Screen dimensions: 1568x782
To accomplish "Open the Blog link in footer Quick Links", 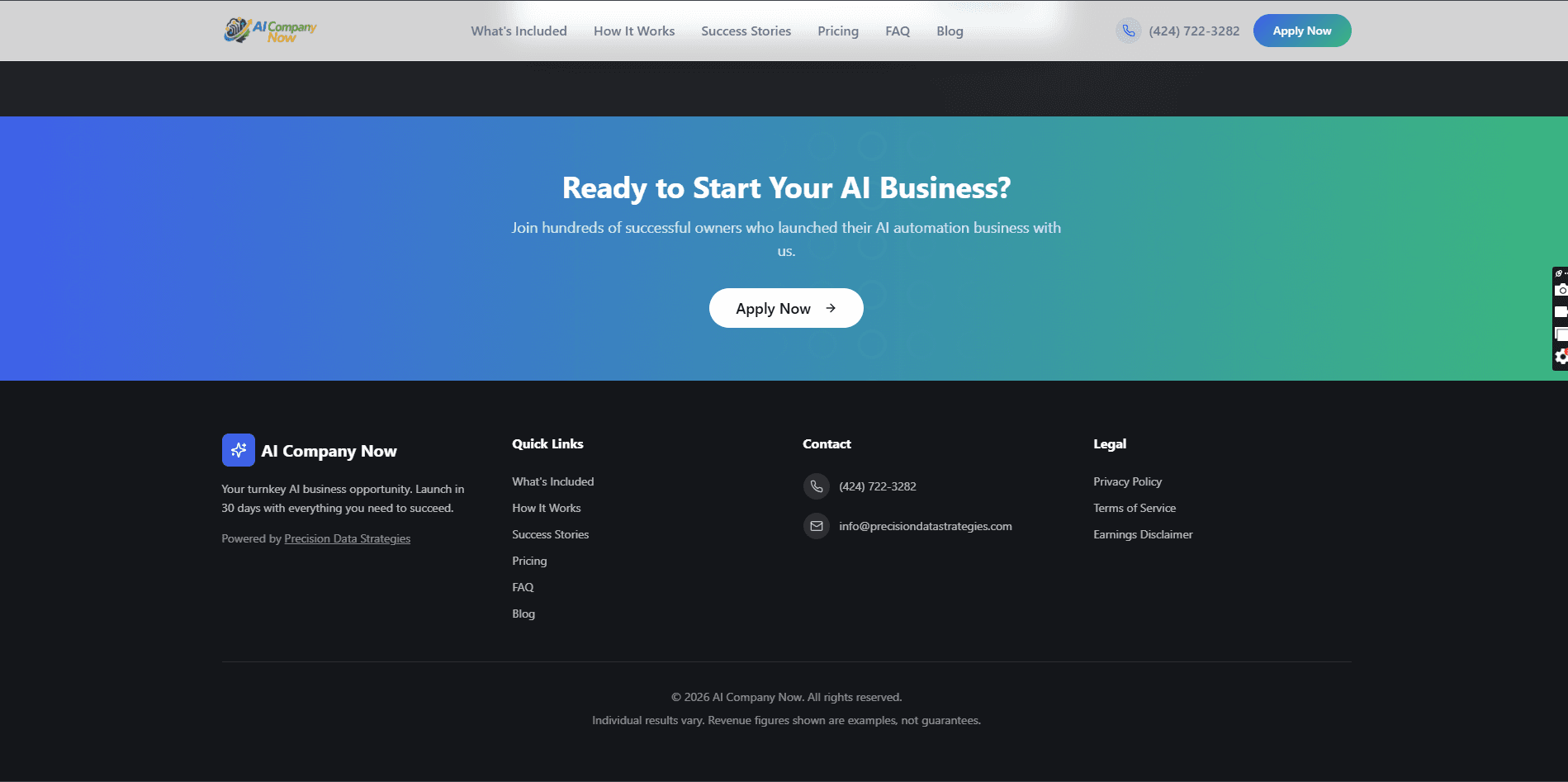I will 523,614.
